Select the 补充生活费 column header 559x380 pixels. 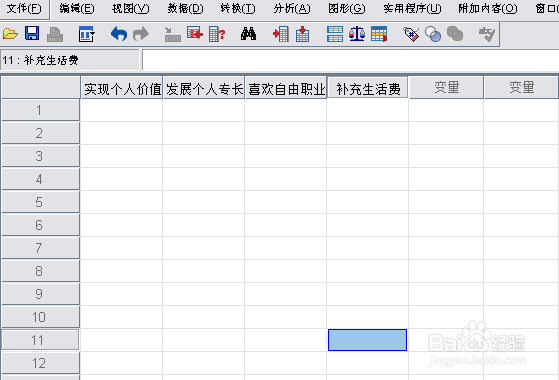click(368, 88)
